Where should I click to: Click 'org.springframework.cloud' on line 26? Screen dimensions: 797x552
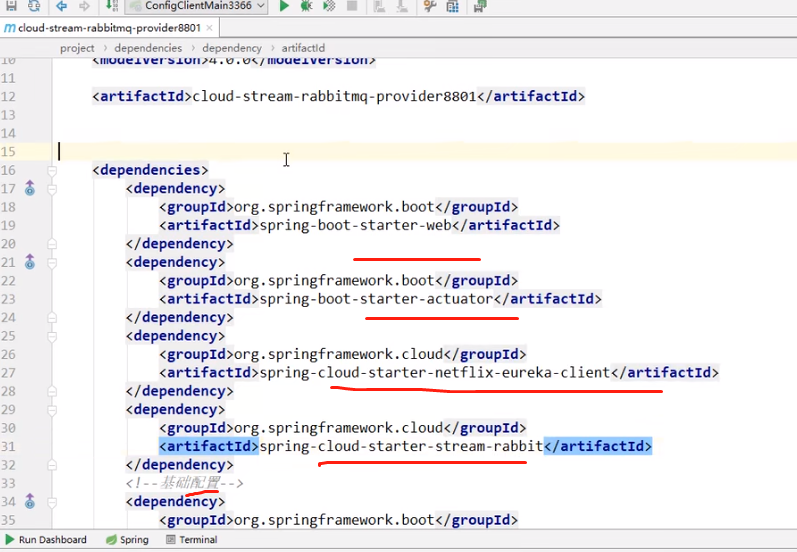339,354
